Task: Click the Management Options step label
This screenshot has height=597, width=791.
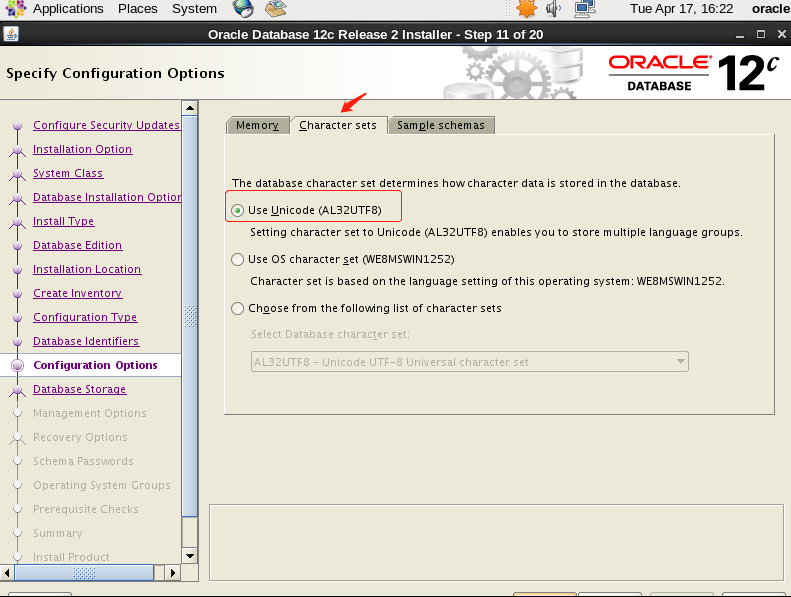Action: coord(90,413)
